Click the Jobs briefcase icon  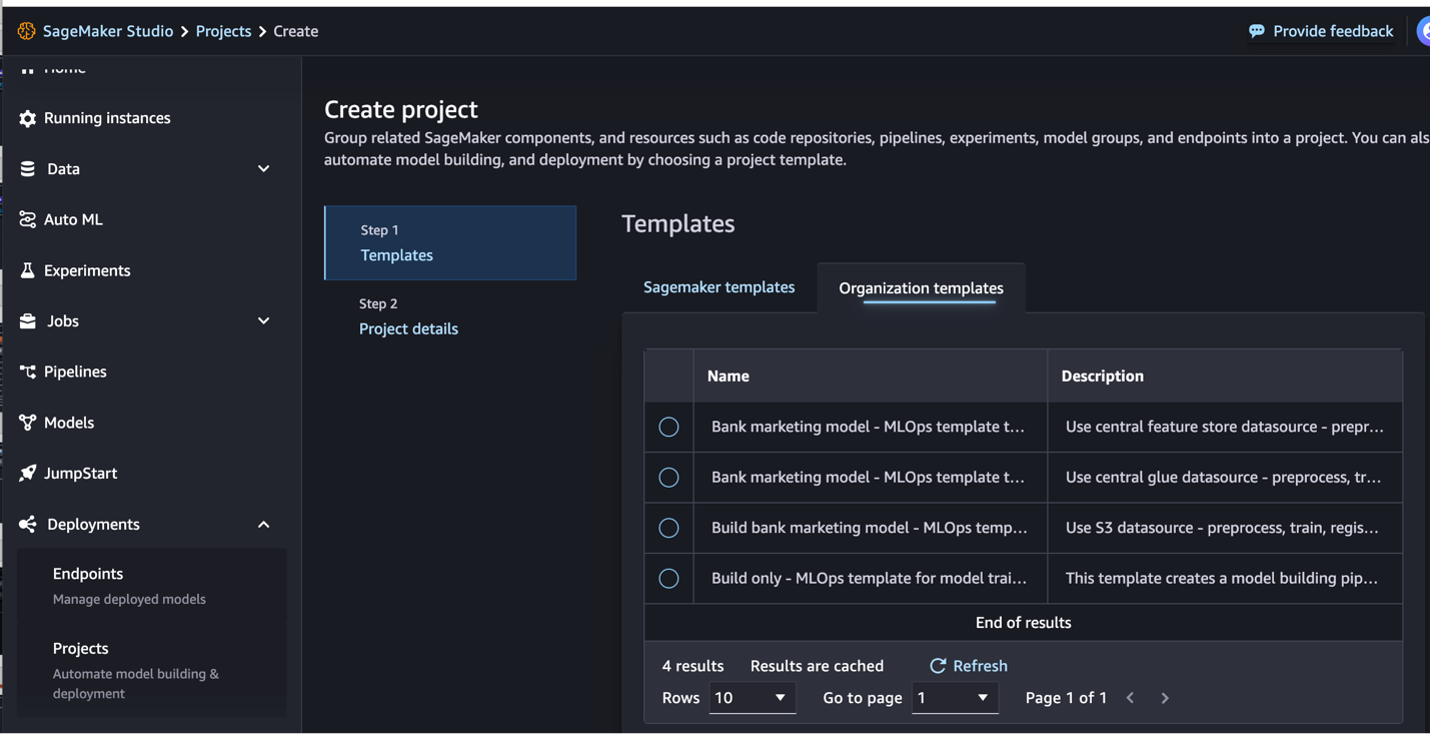(27, 321)
